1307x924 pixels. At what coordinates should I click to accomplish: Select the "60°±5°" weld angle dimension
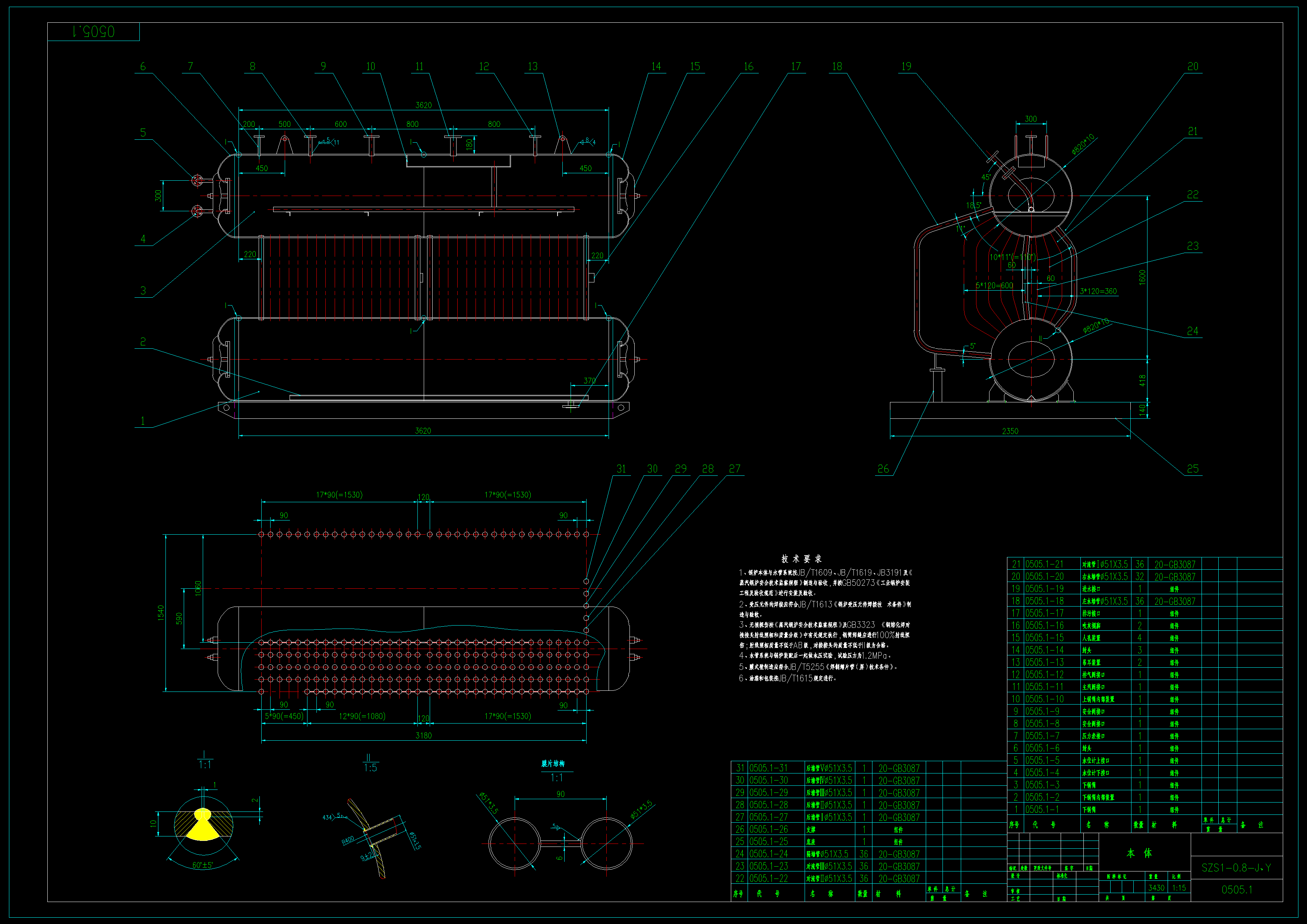tap(203, 865)
